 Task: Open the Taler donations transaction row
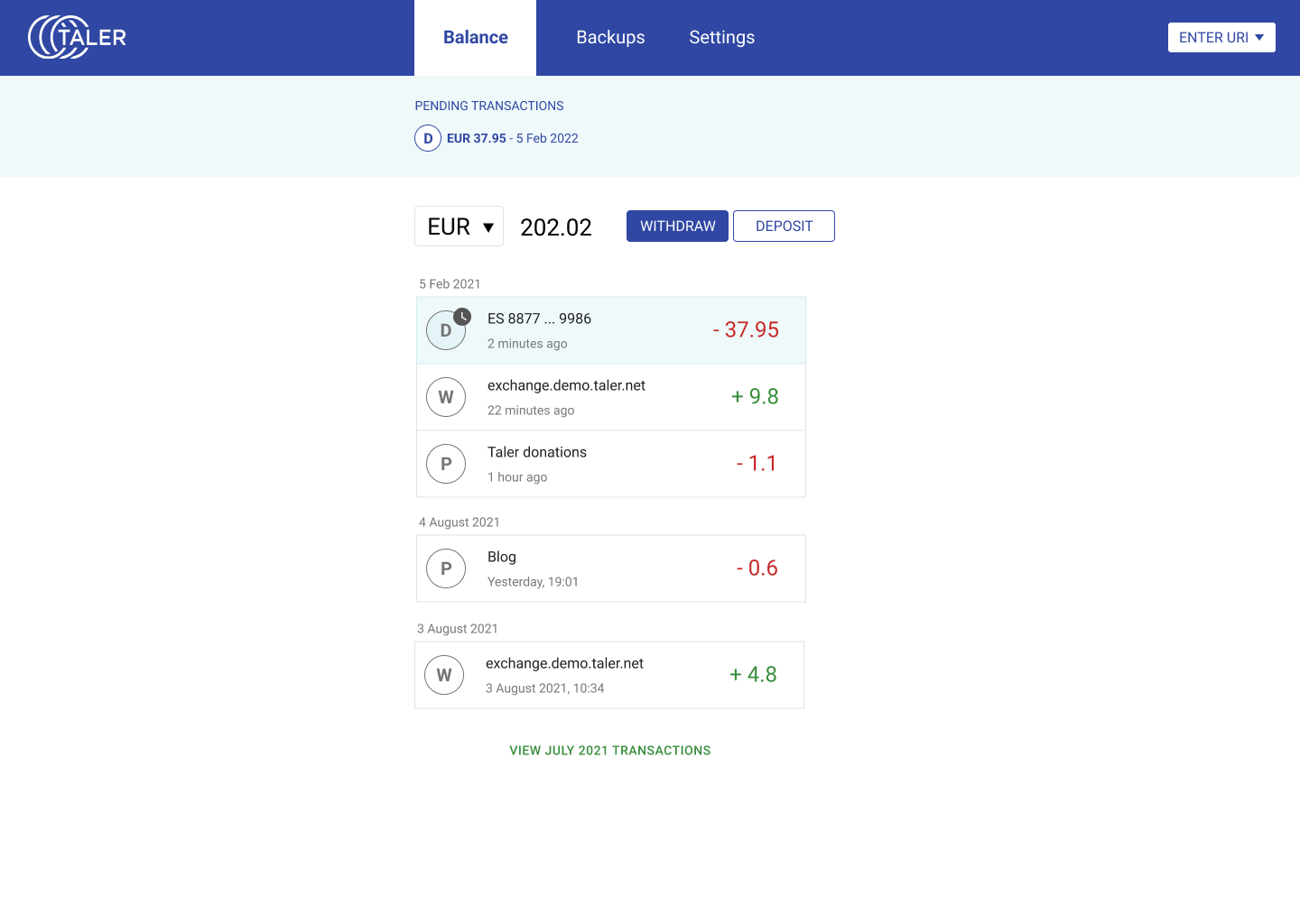pyautogui.click(x=611, y=464)
